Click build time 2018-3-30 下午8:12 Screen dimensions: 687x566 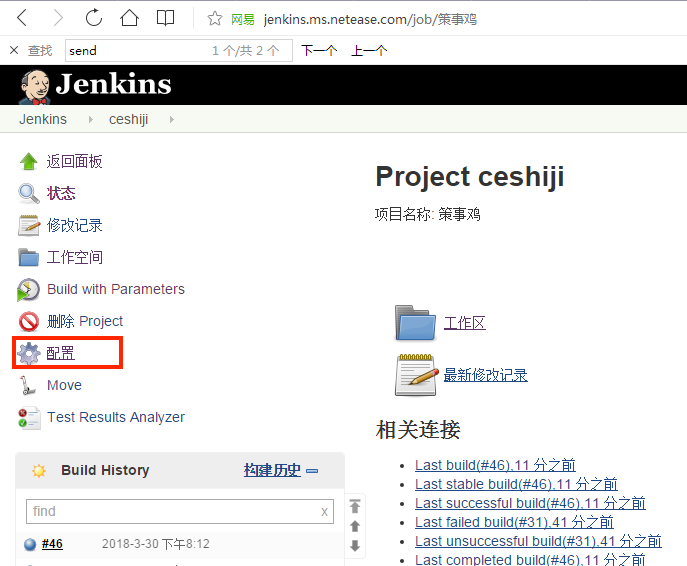coord(156,544)
